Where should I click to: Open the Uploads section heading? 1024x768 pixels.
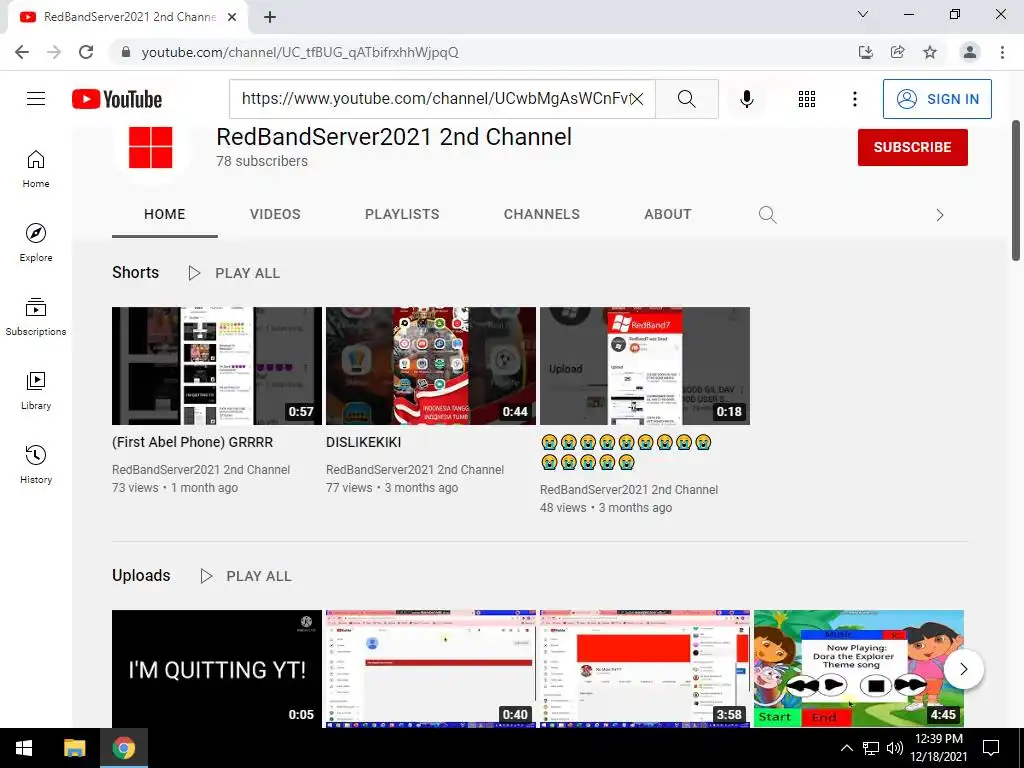click(x=141, y=575)
